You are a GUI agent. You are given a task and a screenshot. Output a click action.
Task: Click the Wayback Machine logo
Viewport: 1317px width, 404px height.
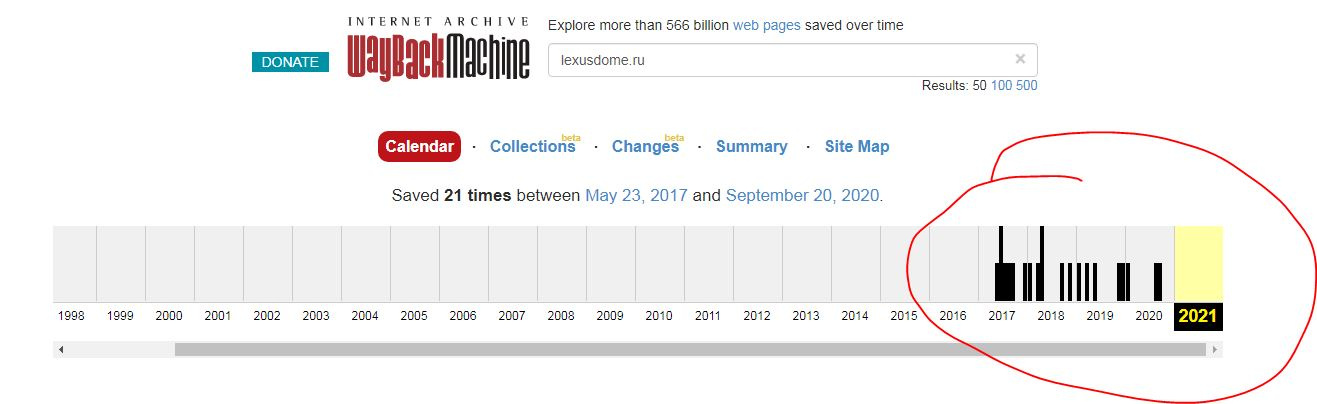pos(438,47)
